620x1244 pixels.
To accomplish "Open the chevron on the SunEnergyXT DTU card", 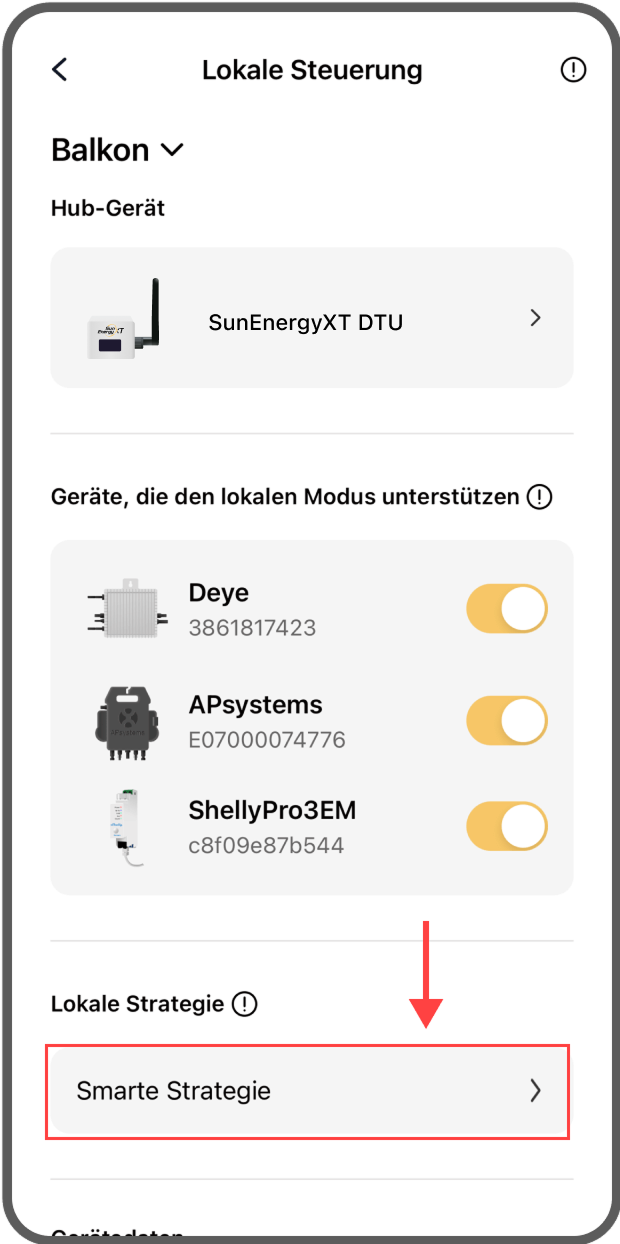I will tap(536, 318).
